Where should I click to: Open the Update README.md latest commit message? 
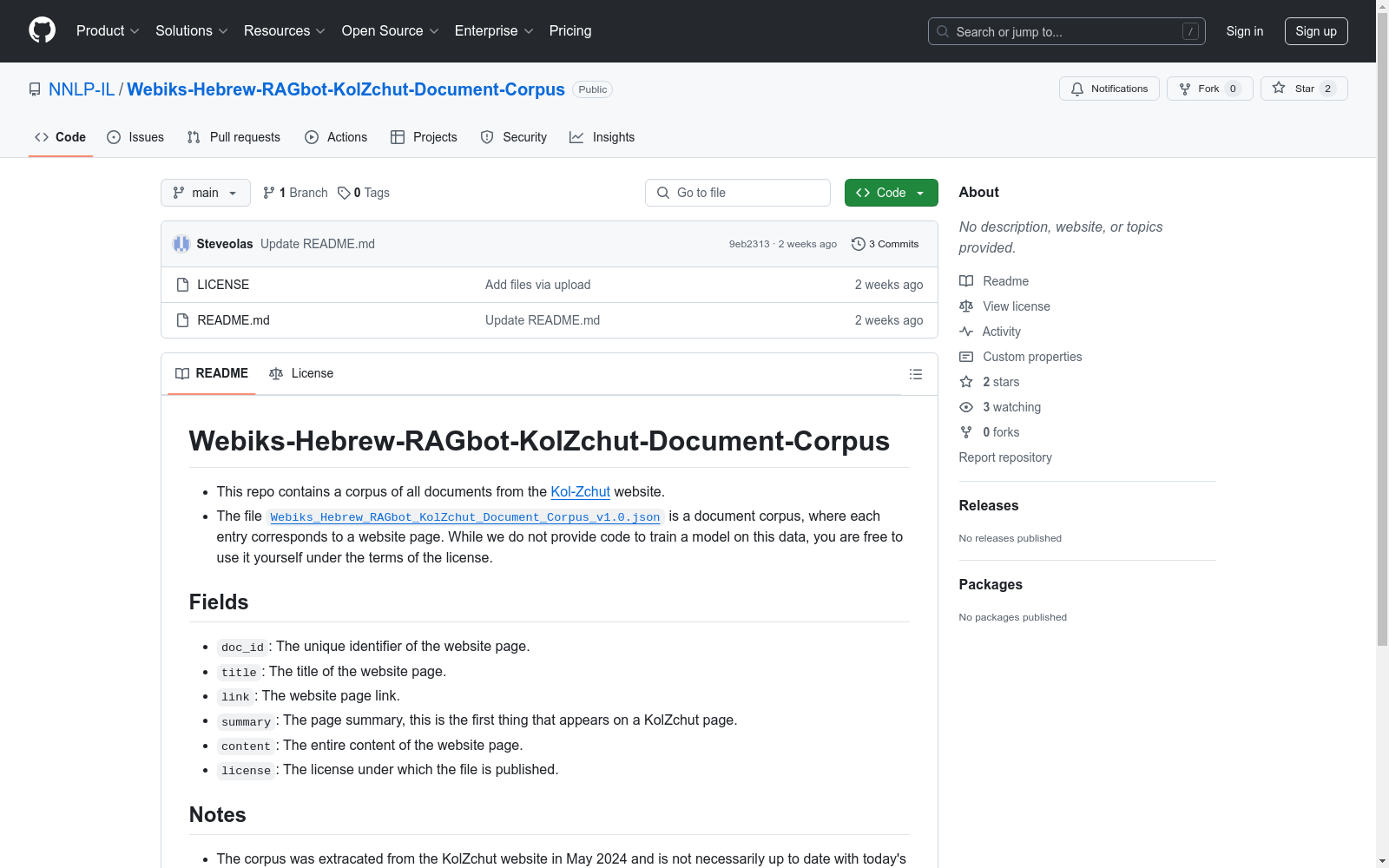point(318,244)
